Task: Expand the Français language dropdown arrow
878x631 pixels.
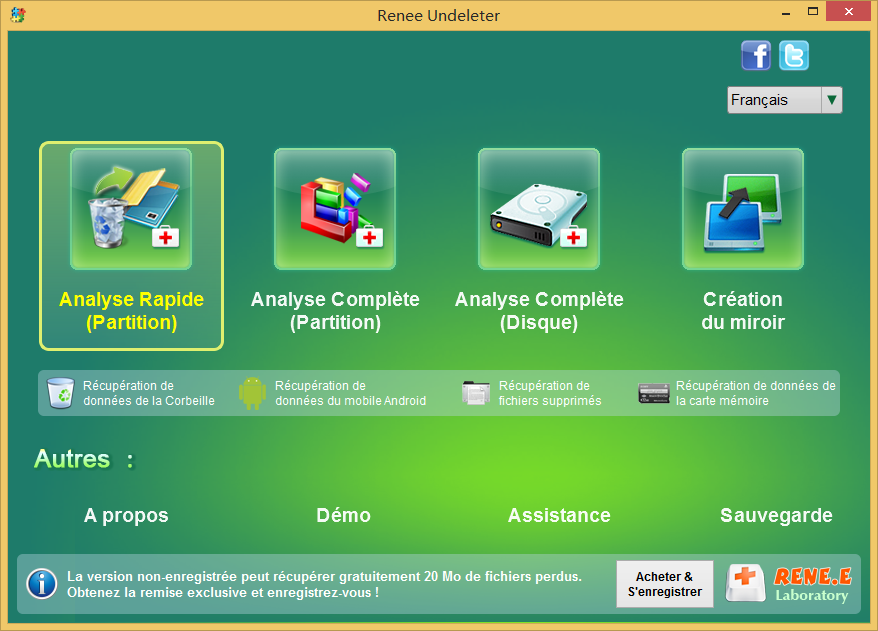Action: point(832,100)
